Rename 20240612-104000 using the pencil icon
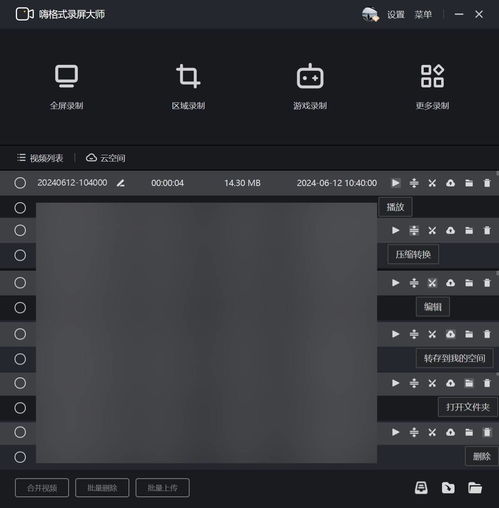499x508 pixels. (x=121, y=183)
